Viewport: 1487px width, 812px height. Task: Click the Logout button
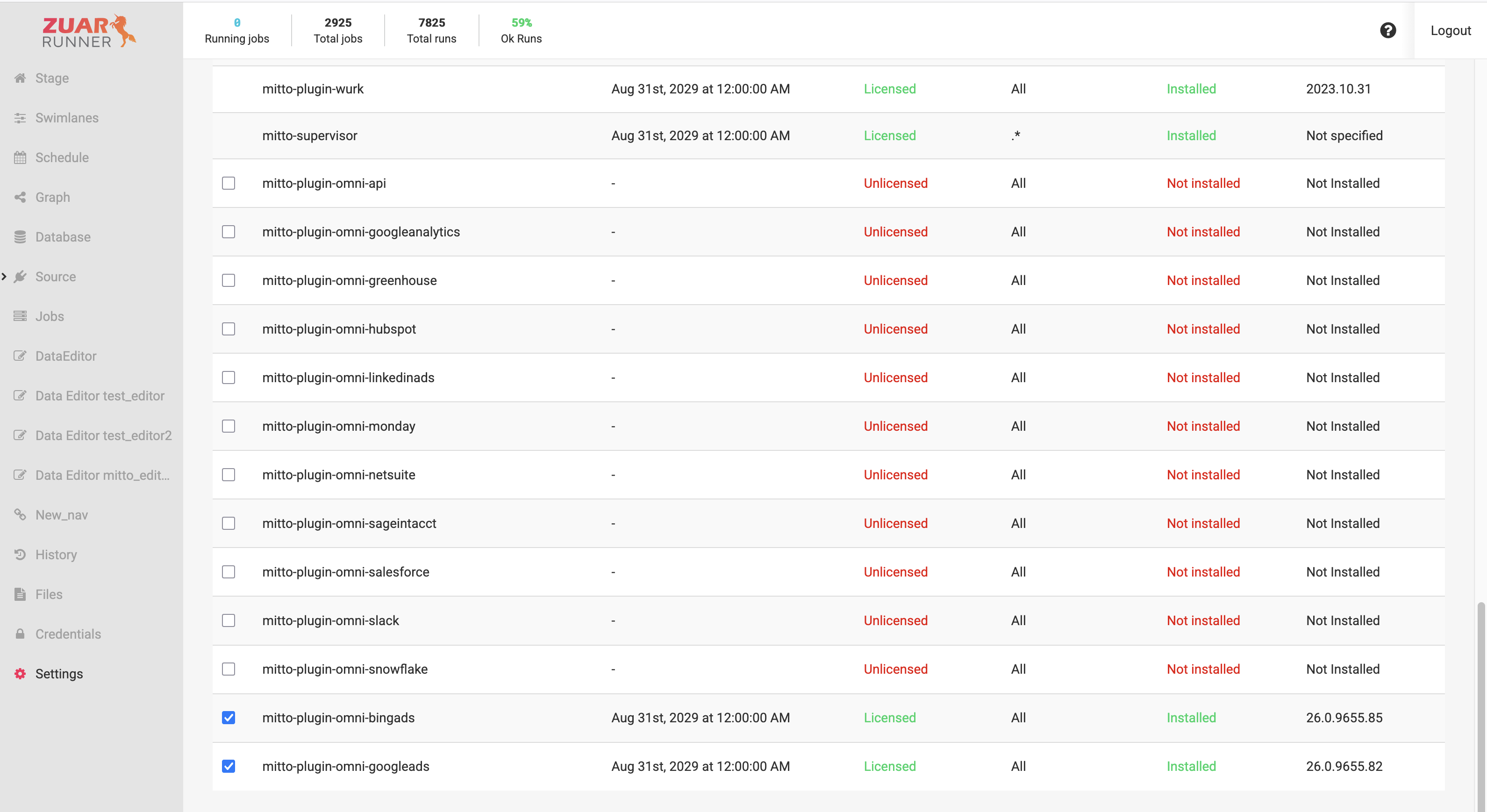1450,30
